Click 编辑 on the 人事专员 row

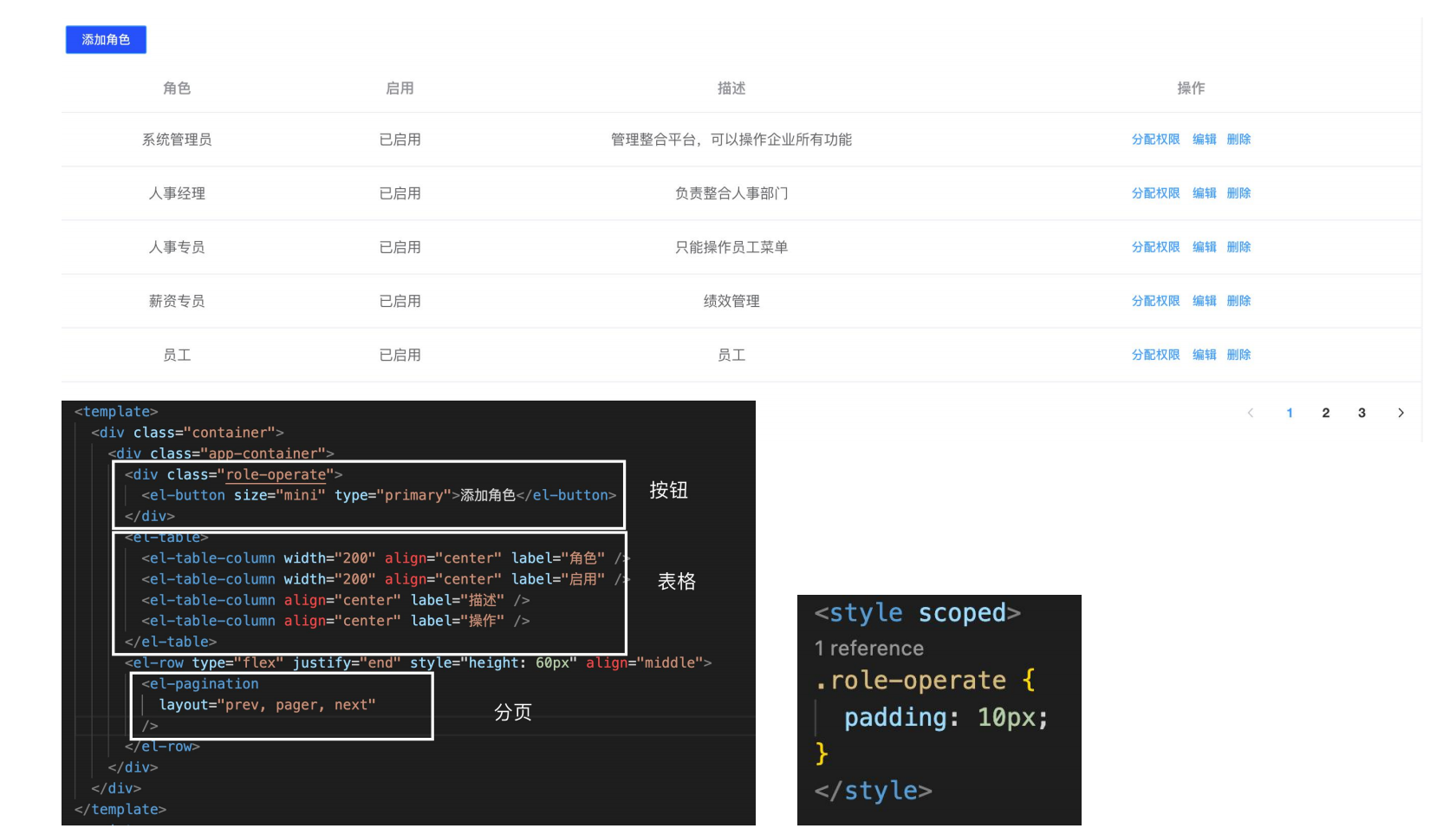click(1205, 247)
